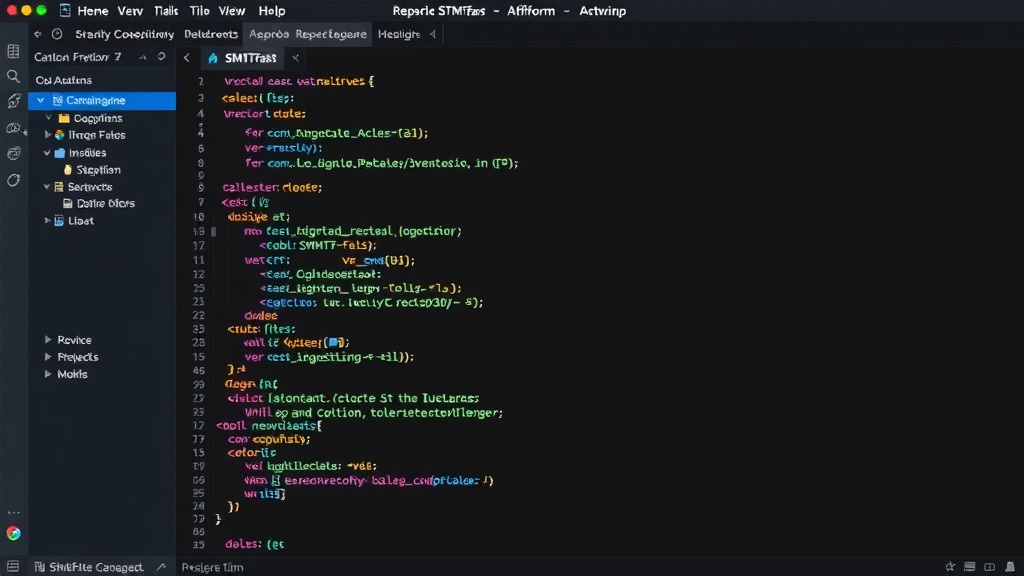Collapse the Cogytlens folder chevron

pos(48,118)
